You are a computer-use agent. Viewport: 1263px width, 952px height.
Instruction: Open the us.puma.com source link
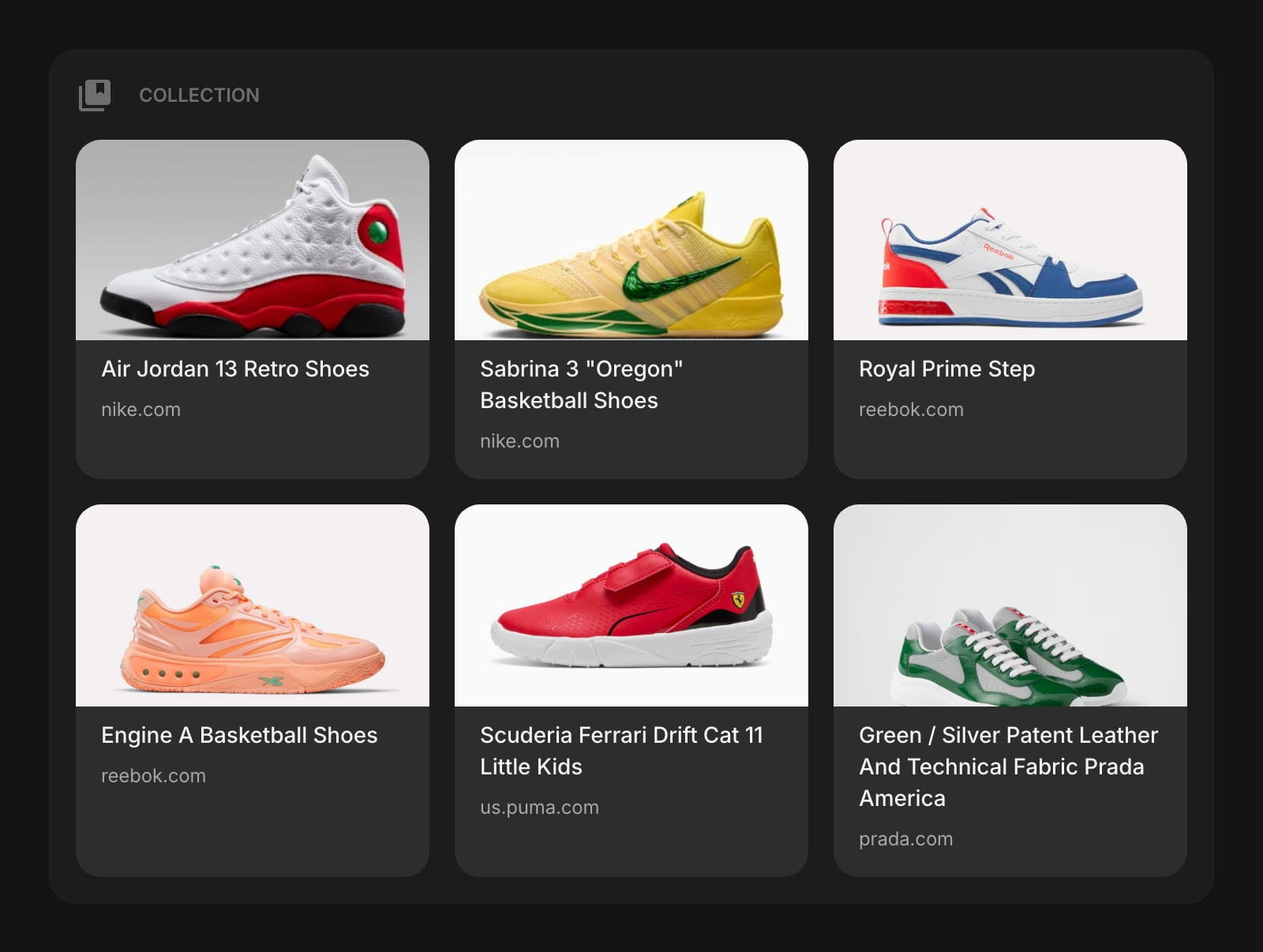(539, 808)
